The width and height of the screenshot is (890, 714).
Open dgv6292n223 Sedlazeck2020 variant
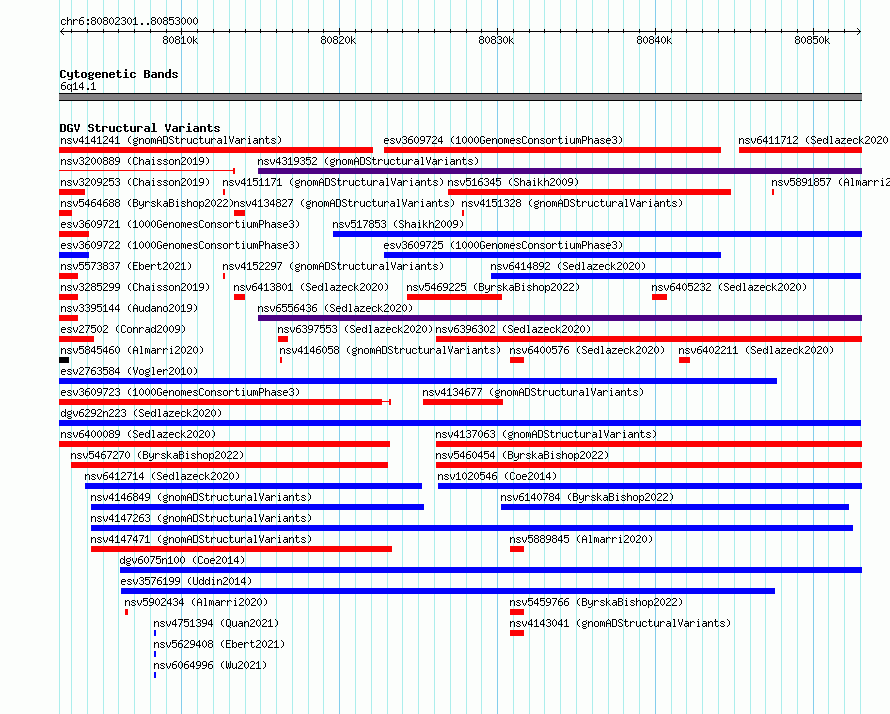point(141,413)
